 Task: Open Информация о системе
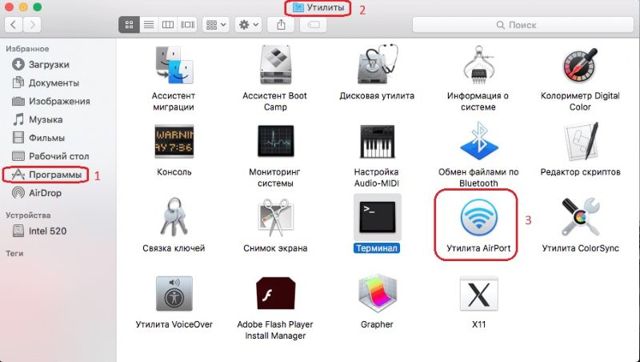click(x=478, y=65)
